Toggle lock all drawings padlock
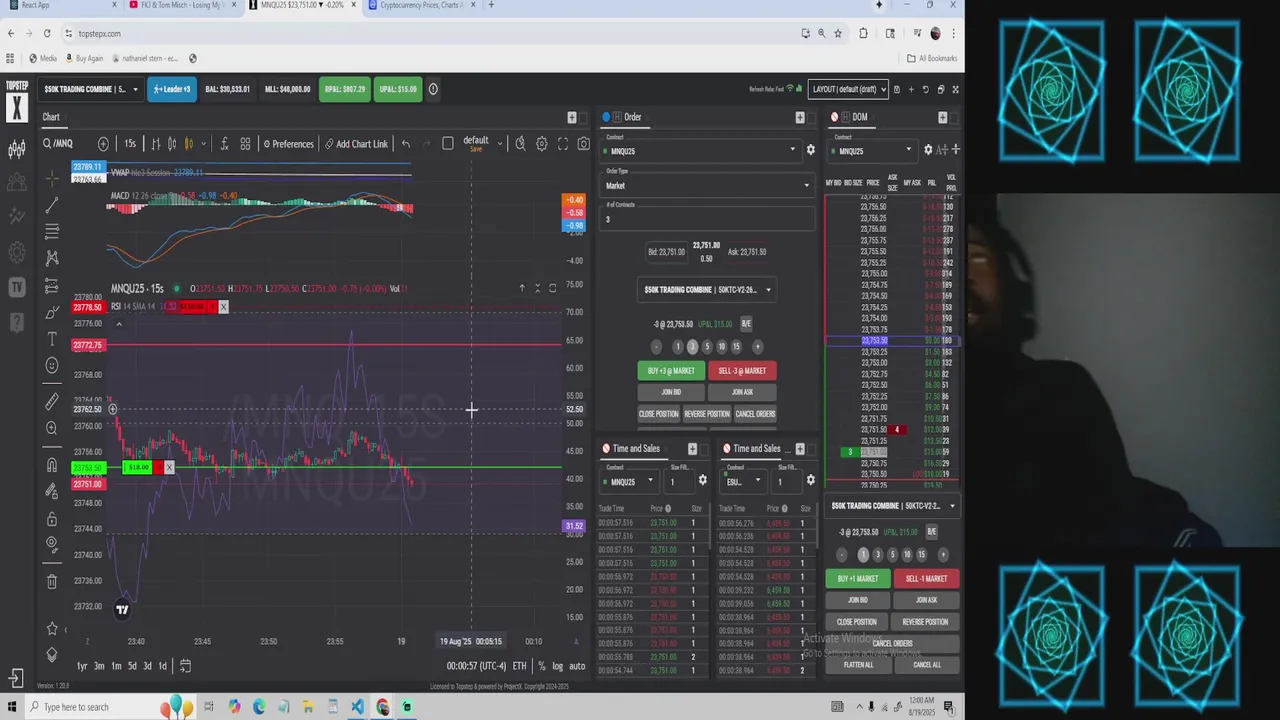1280x720 pixels. [52, 519]
